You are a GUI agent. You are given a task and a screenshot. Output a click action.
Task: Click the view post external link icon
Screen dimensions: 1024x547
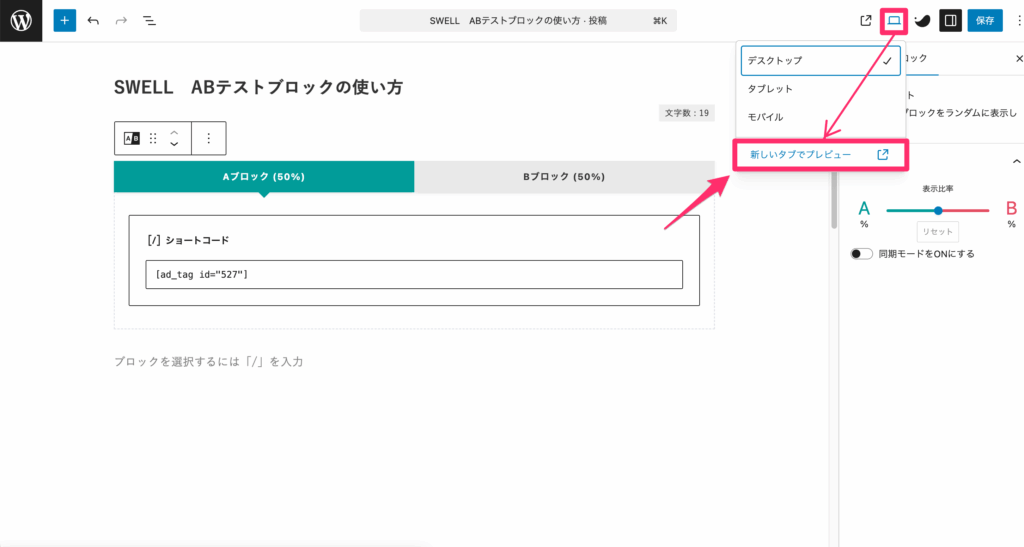click(x=866, y=21)
